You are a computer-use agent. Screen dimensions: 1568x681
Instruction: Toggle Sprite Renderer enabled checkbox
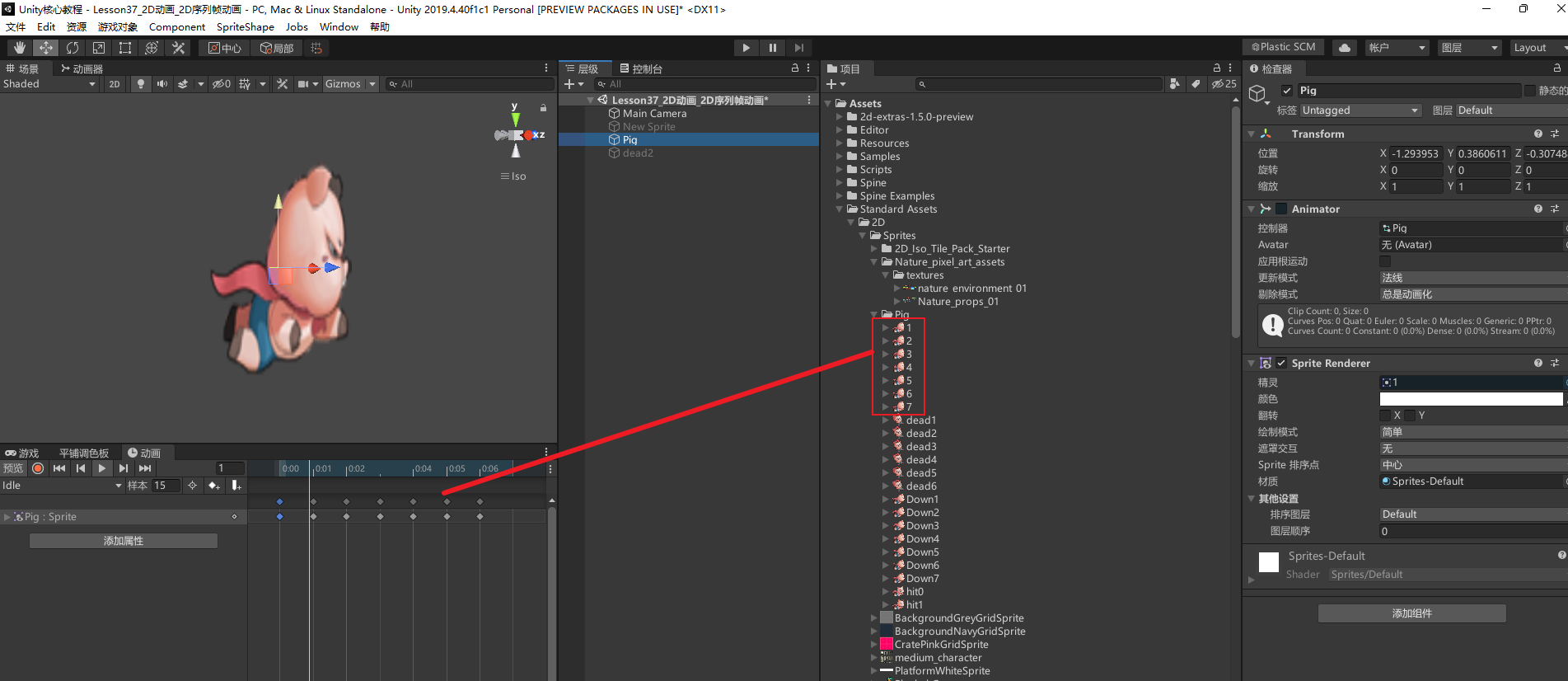click(1281, 363)
